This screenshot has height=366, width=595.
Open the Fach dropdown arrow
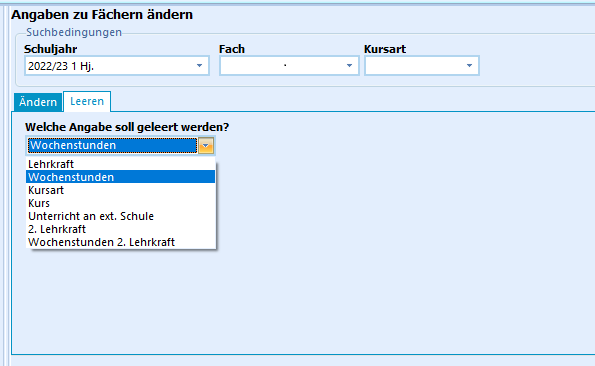[349, 66]
